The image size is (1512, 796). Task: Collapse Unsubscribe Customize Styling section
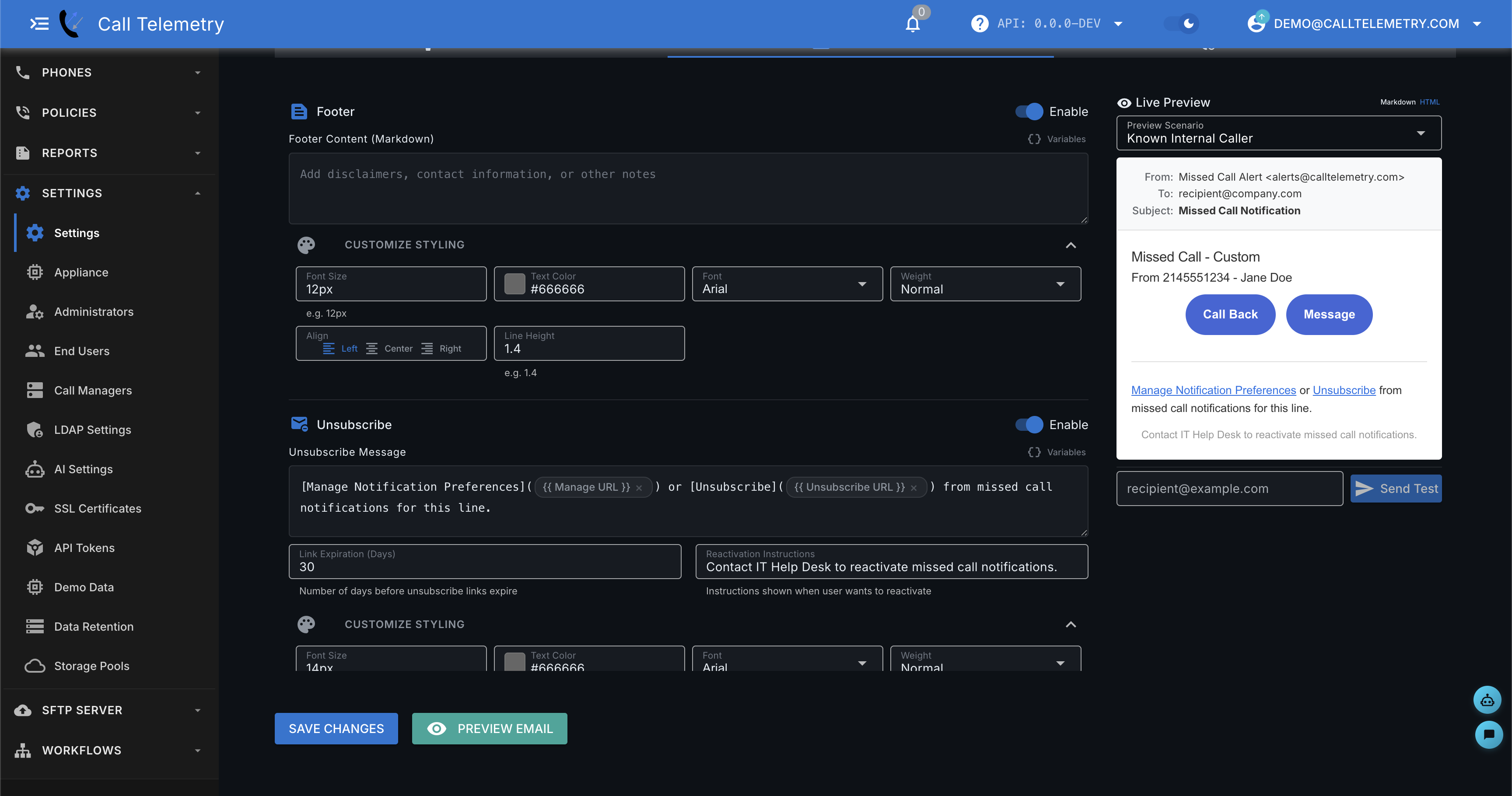pos(1071,624)
